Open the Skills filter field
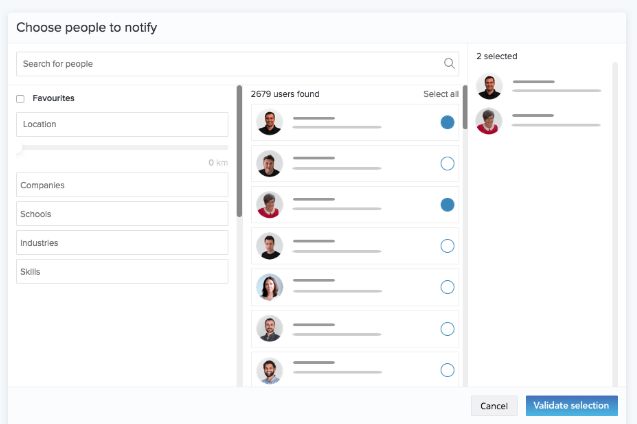The image size is (637, 424). pos(122,272)
